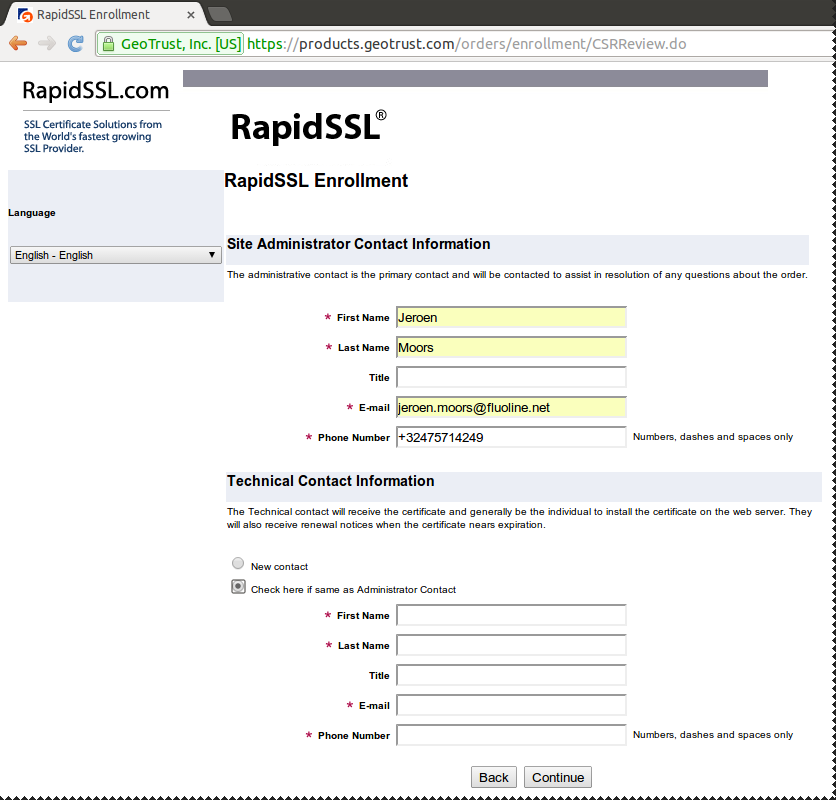Select the same as Administrator Contact radio button
This screenshot has height=800, width=836.
[238, 587]
